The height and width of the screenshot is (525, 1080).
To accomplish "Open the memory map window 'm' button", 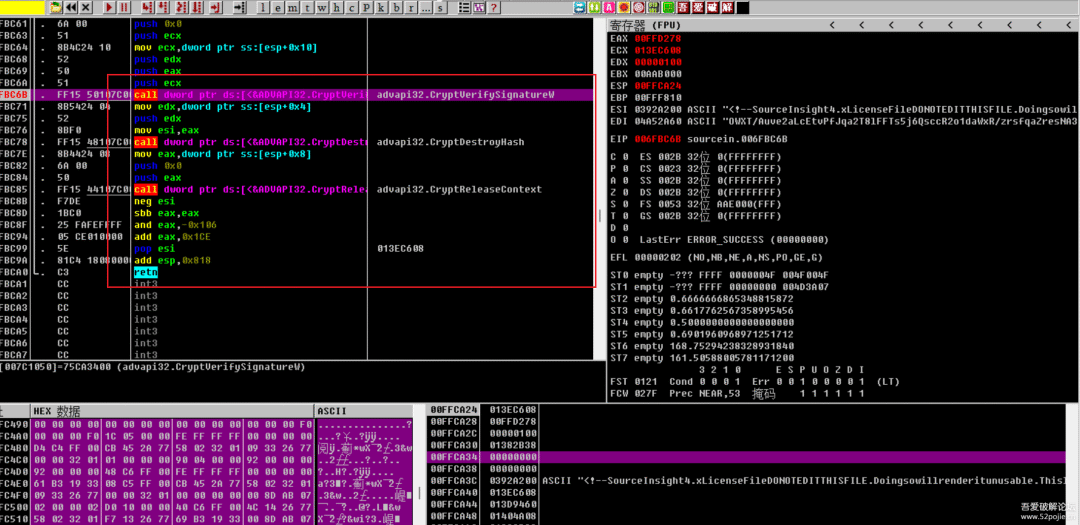I will tap(293, 8).
